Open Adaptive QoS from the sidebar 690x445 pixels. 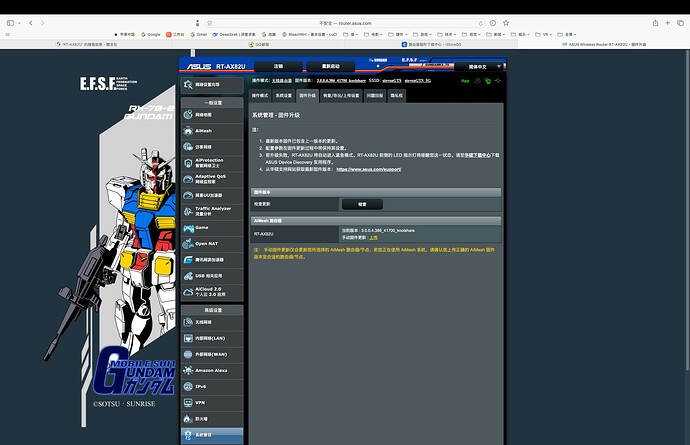pyautogui.click(x=207, y=178)
